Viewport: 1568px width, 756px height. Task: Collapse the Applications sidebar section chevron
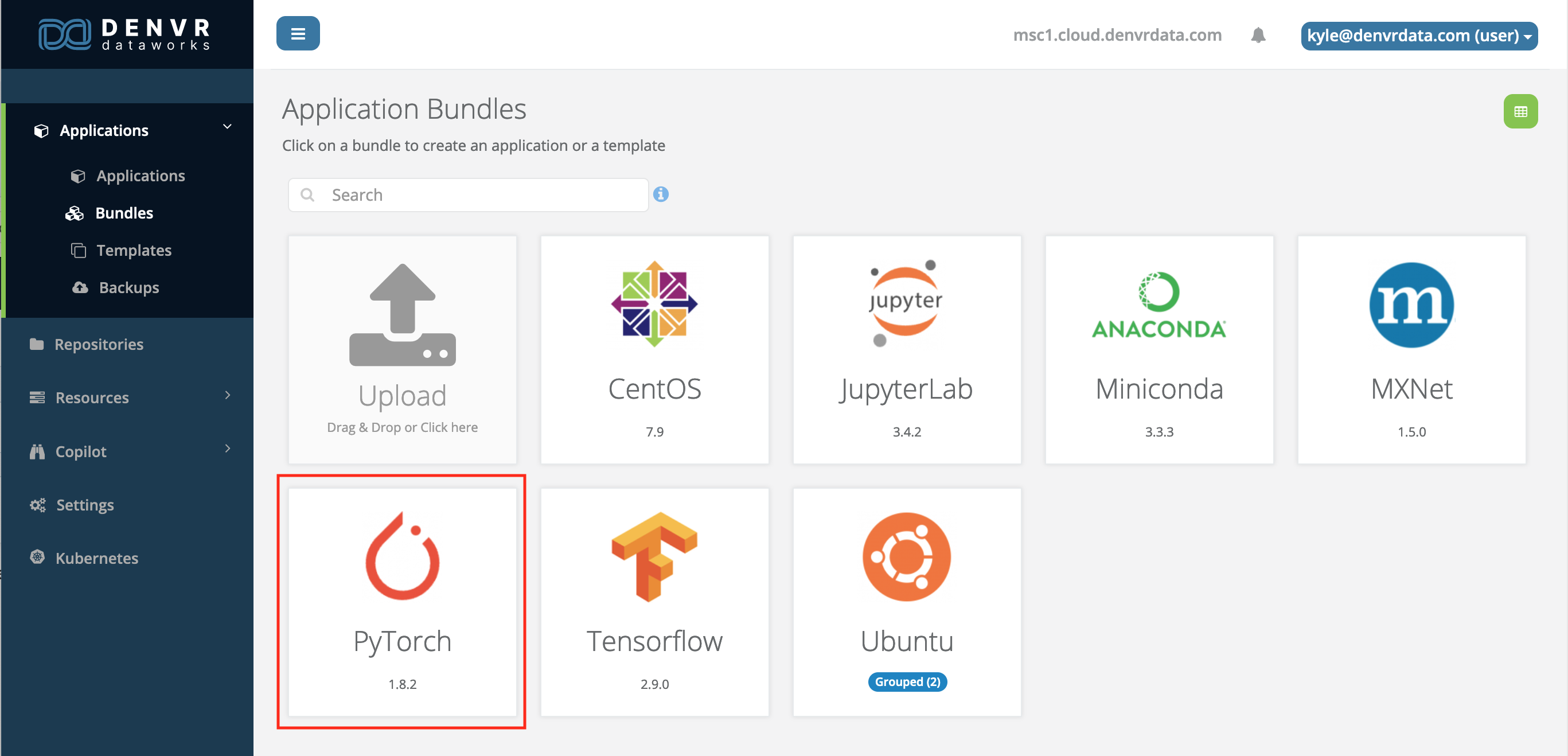pyautogui.click(x=227, y=127)
